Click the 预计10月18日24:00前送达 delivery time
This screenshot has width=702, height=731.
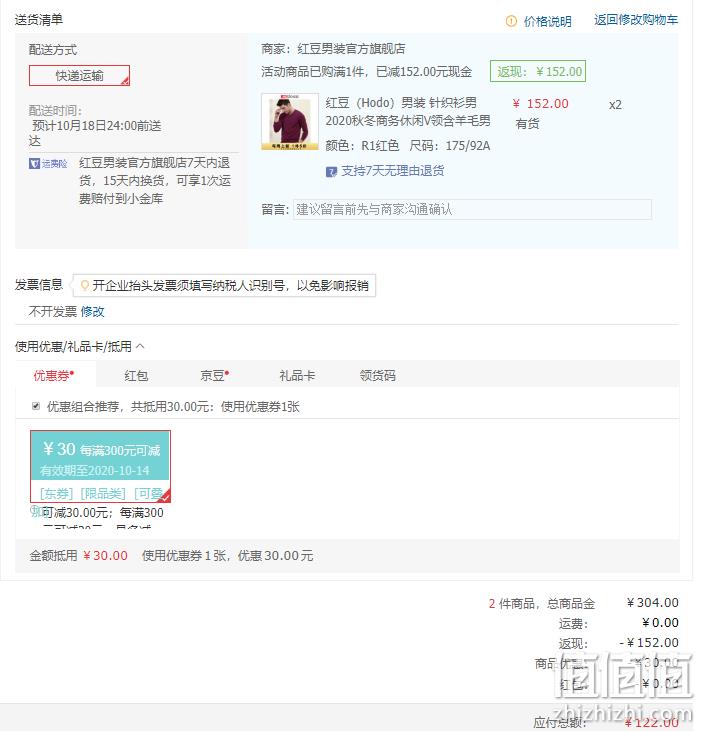[x=95, y=133]
